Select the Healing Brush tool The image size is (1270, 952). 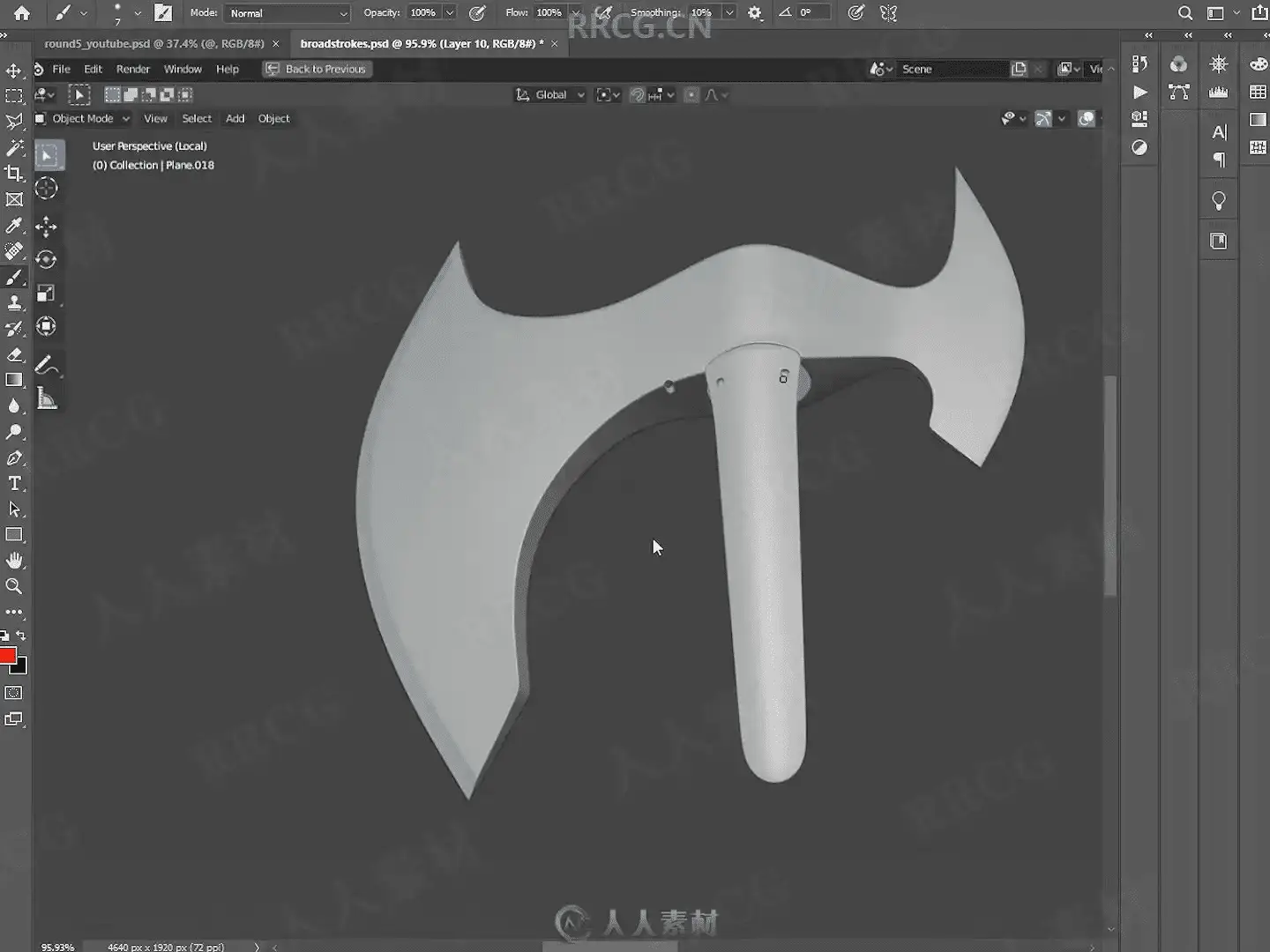[14, 251]
